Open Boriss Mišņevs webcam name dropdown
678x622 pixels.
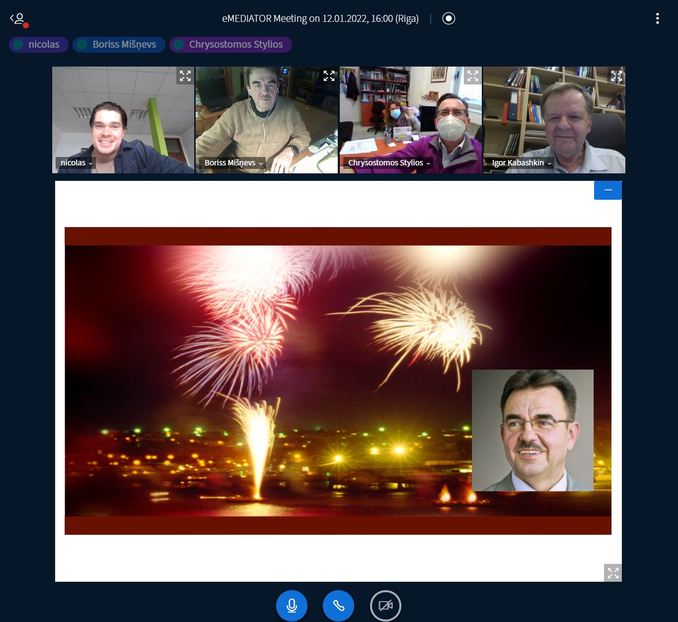[233, 163]
